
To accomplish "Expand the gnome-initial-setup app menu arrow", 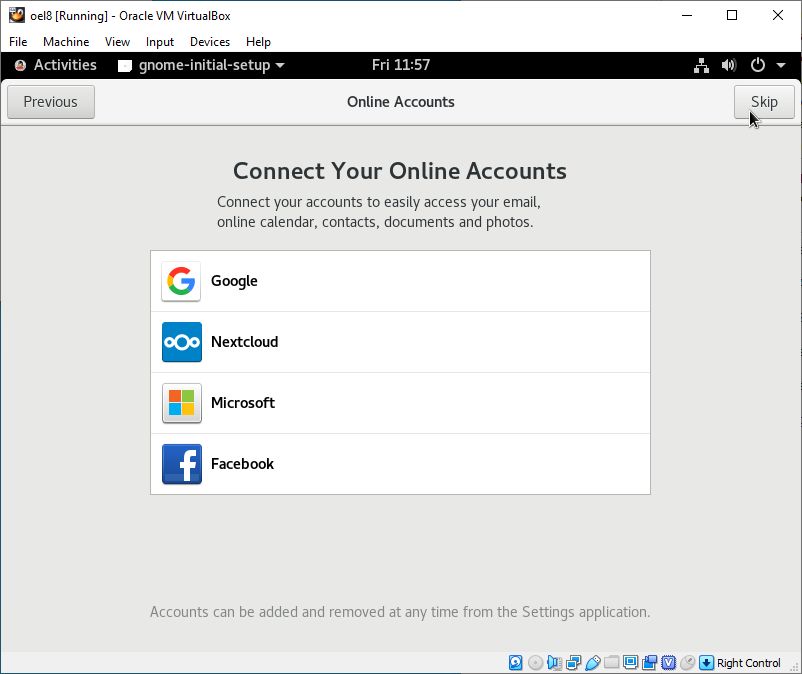I will point(280,65).
